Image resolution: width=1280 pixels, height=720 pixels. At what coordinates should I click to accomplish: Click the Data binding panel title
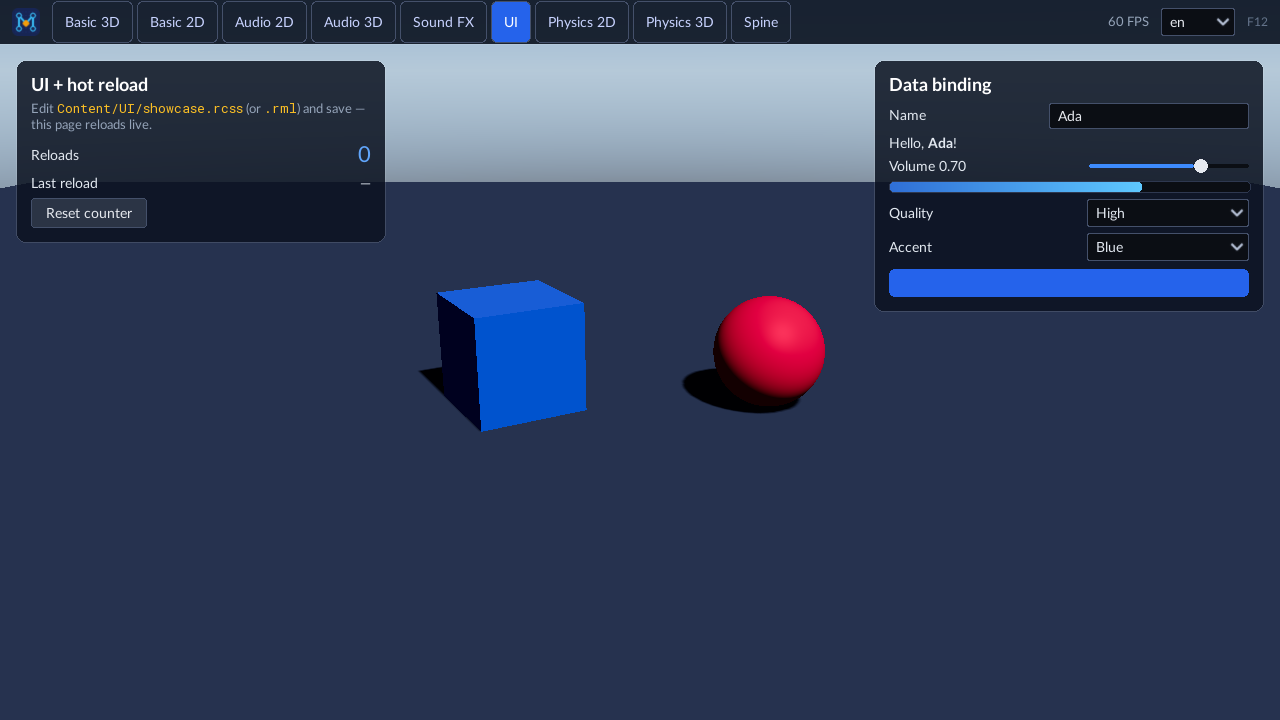pyautogui.click(x=940, y=85)
